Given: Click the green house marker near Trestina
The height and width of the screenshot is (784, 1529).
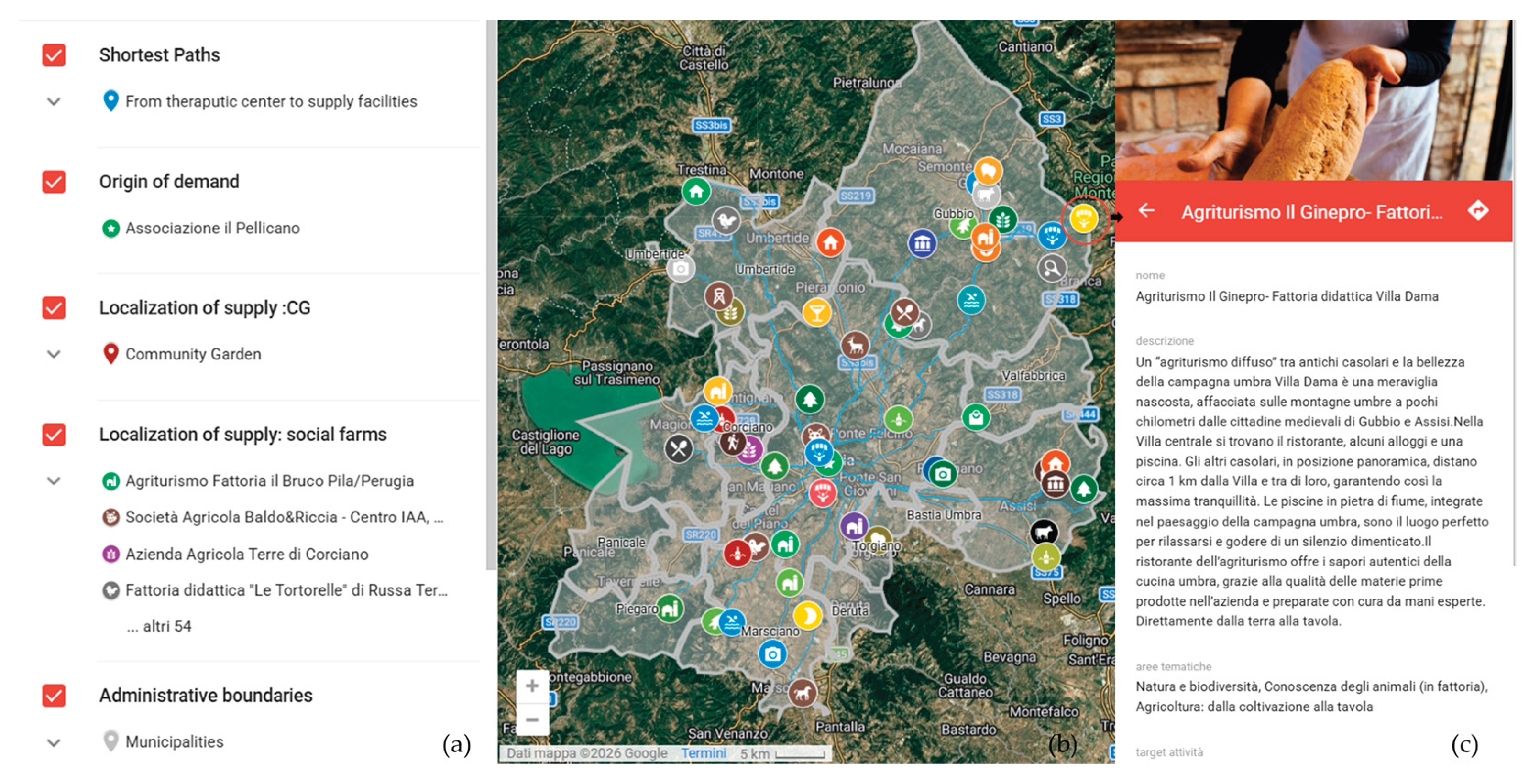Looking at the screenshot, I should (x=696, y=192).
